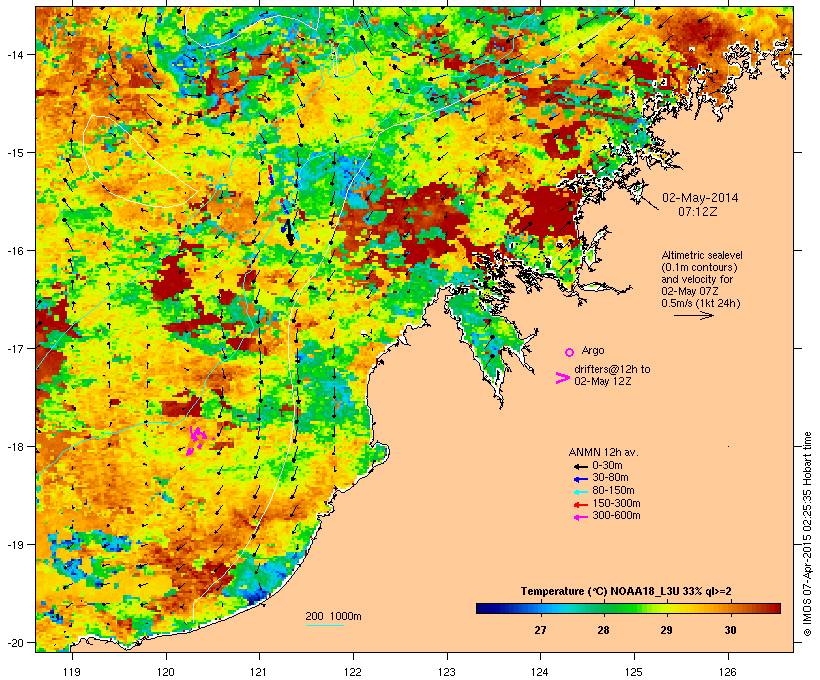Image resolution: width=820 pixels, height=680 pixels.
Task: Click the cyan 200m depth contour sample line
Action: 324,625
